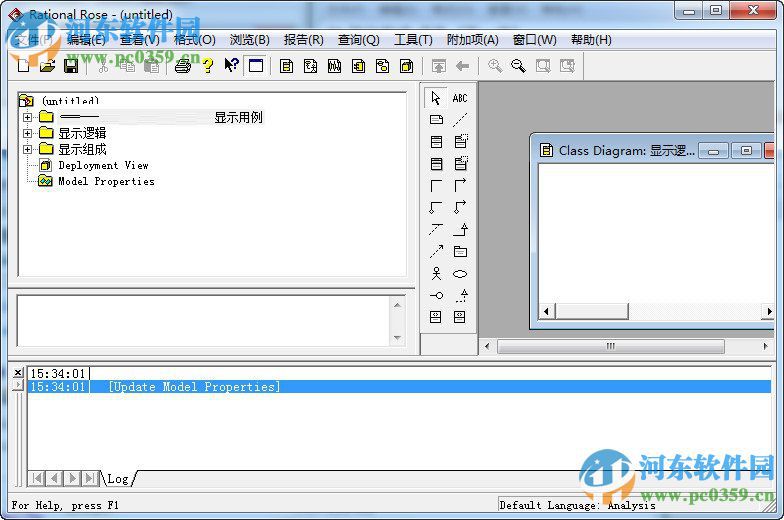The height and width of the screenshot is (520, 784).
Task: Click inside the documentation text area
Action: click(x=204, y=320)
